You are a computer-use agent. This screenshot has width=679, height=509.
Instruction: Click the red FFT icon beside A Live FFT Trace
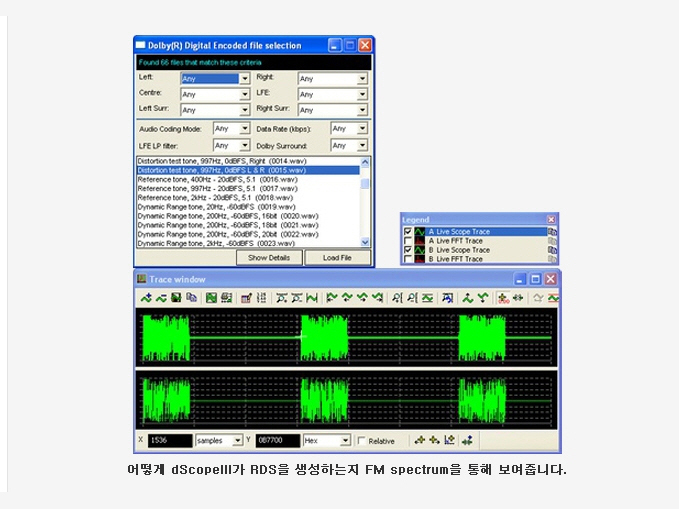click(420, 241)
